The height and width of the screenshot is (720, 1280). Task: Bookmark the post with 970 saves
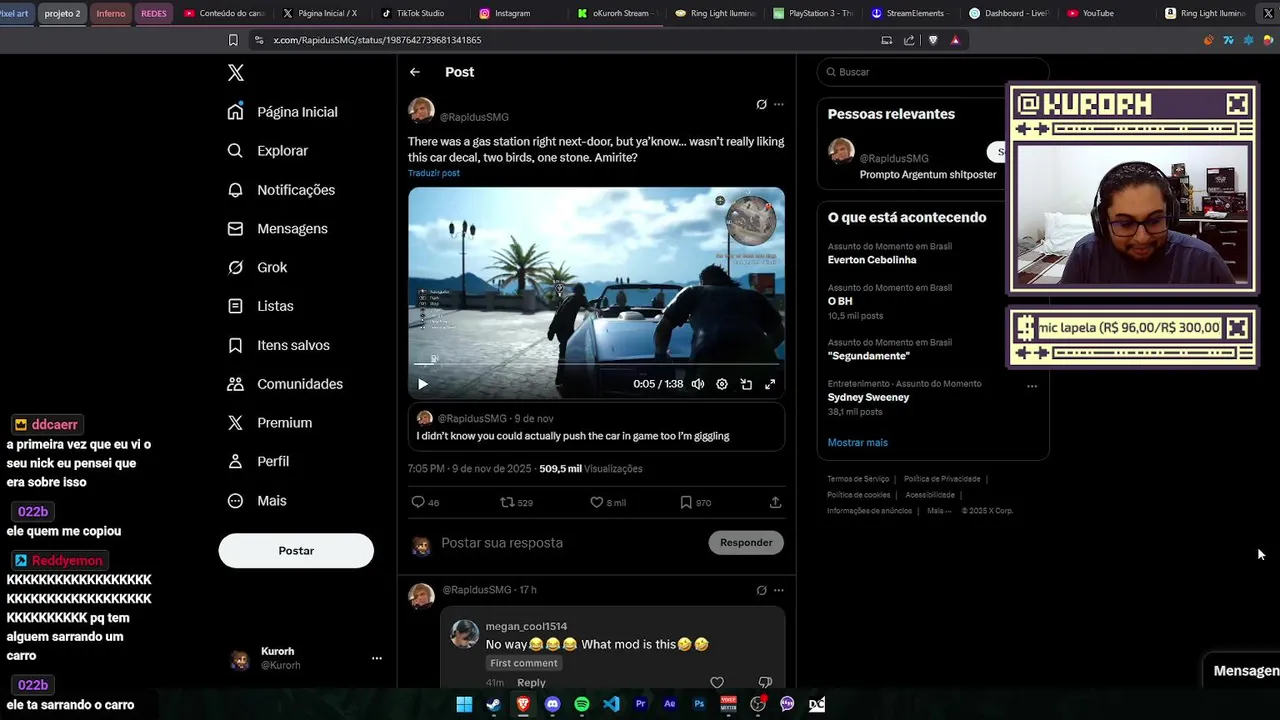tap(695, 502)
